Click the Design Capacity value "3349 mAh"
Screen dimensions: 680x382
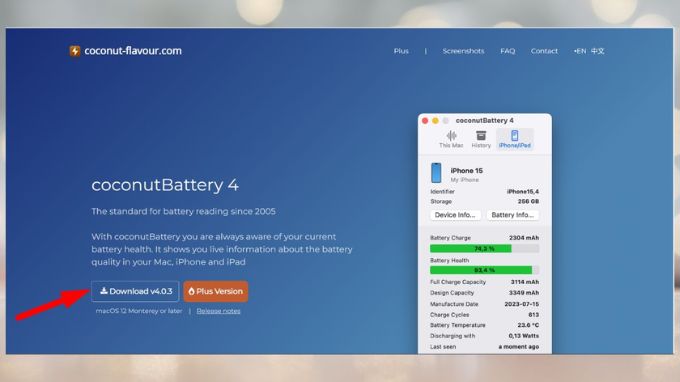click(524, 293)
